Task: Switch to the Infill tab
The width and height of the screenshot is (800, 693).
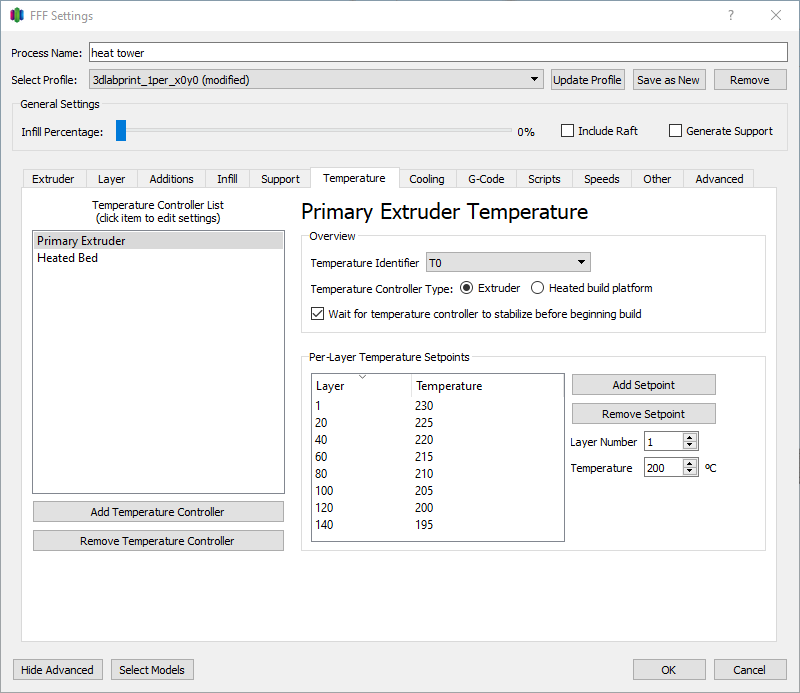Action: point(227,179)
